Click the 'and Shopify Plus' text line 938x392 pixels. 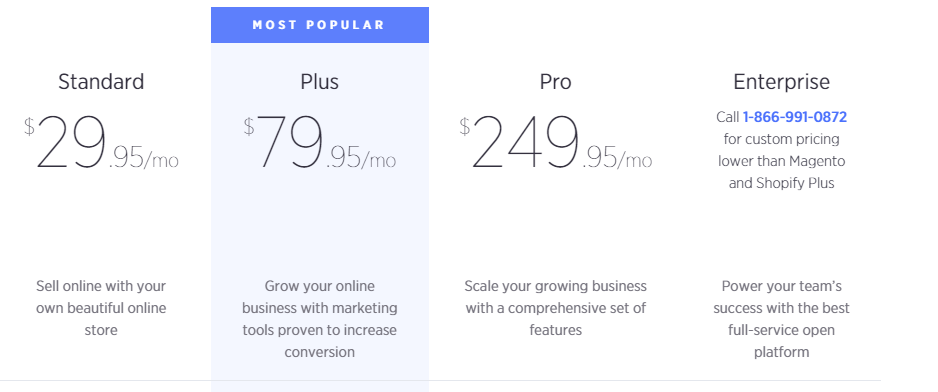781,183
